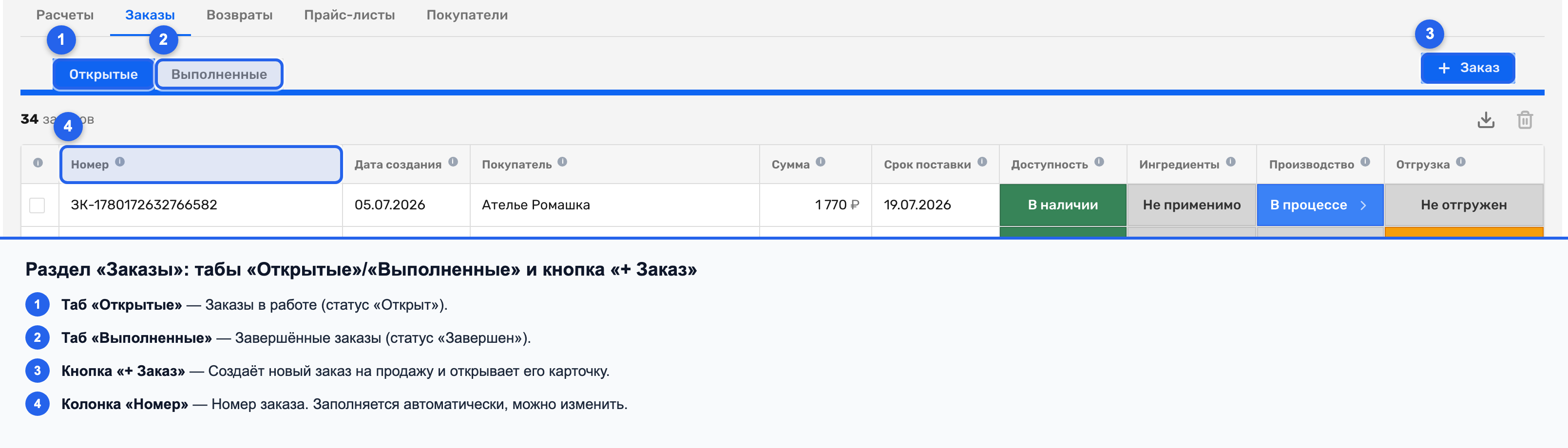Show the Выполненные orders

[219, 74]
